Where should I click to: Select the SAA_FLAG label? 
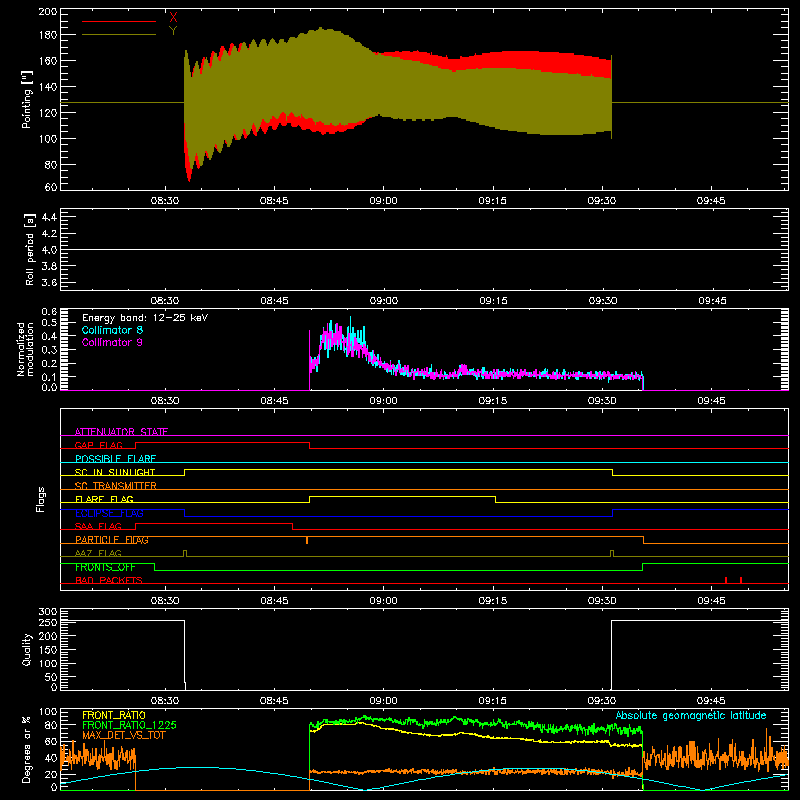click(x=98, y=526)
